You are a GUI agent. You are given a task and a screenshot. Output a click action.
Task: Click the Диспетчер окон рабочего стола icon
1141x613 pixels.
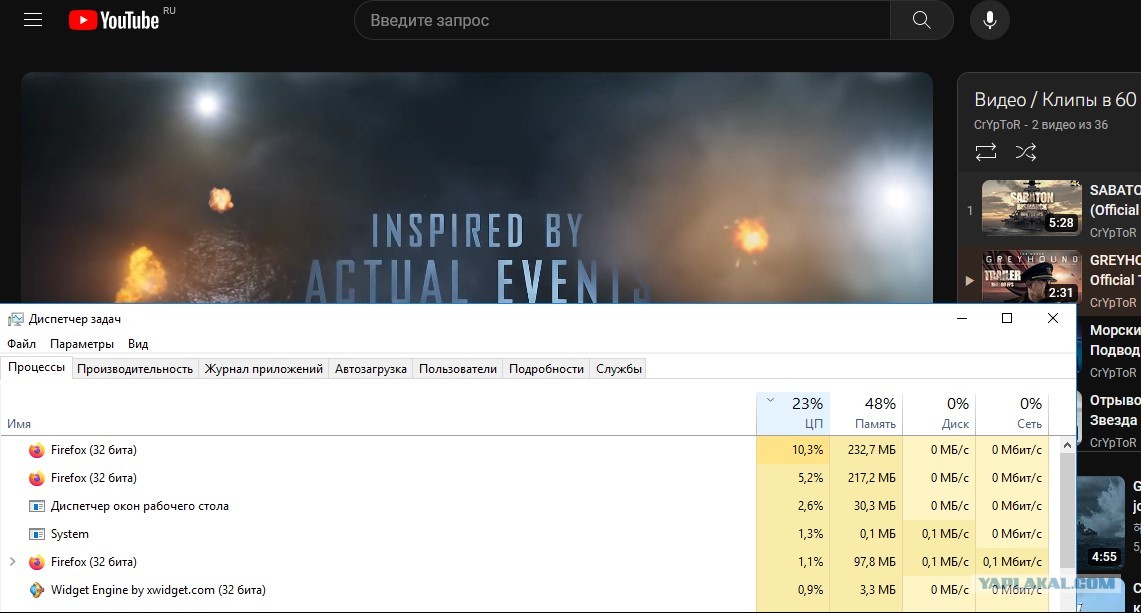37,506
